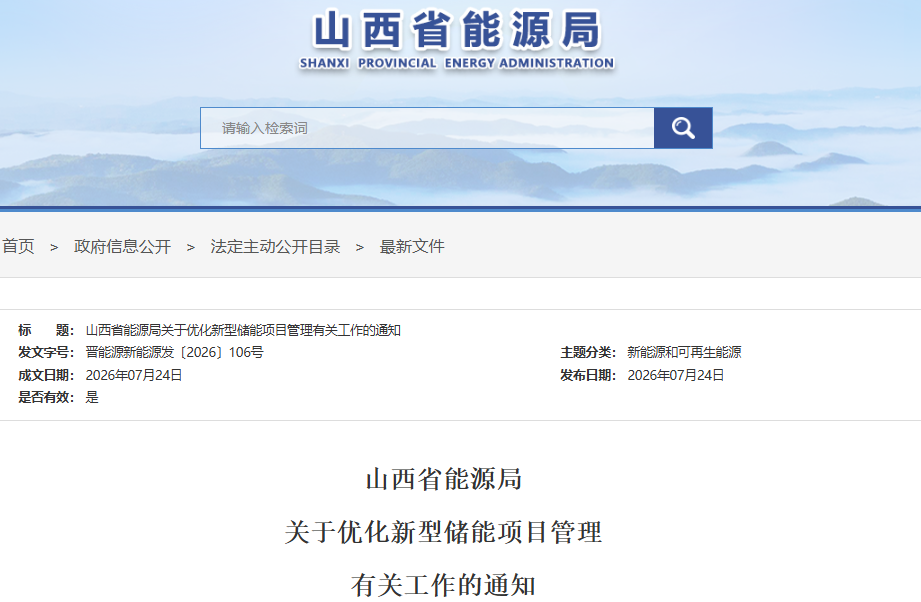Click the 发布日期 label

(588, 375)
